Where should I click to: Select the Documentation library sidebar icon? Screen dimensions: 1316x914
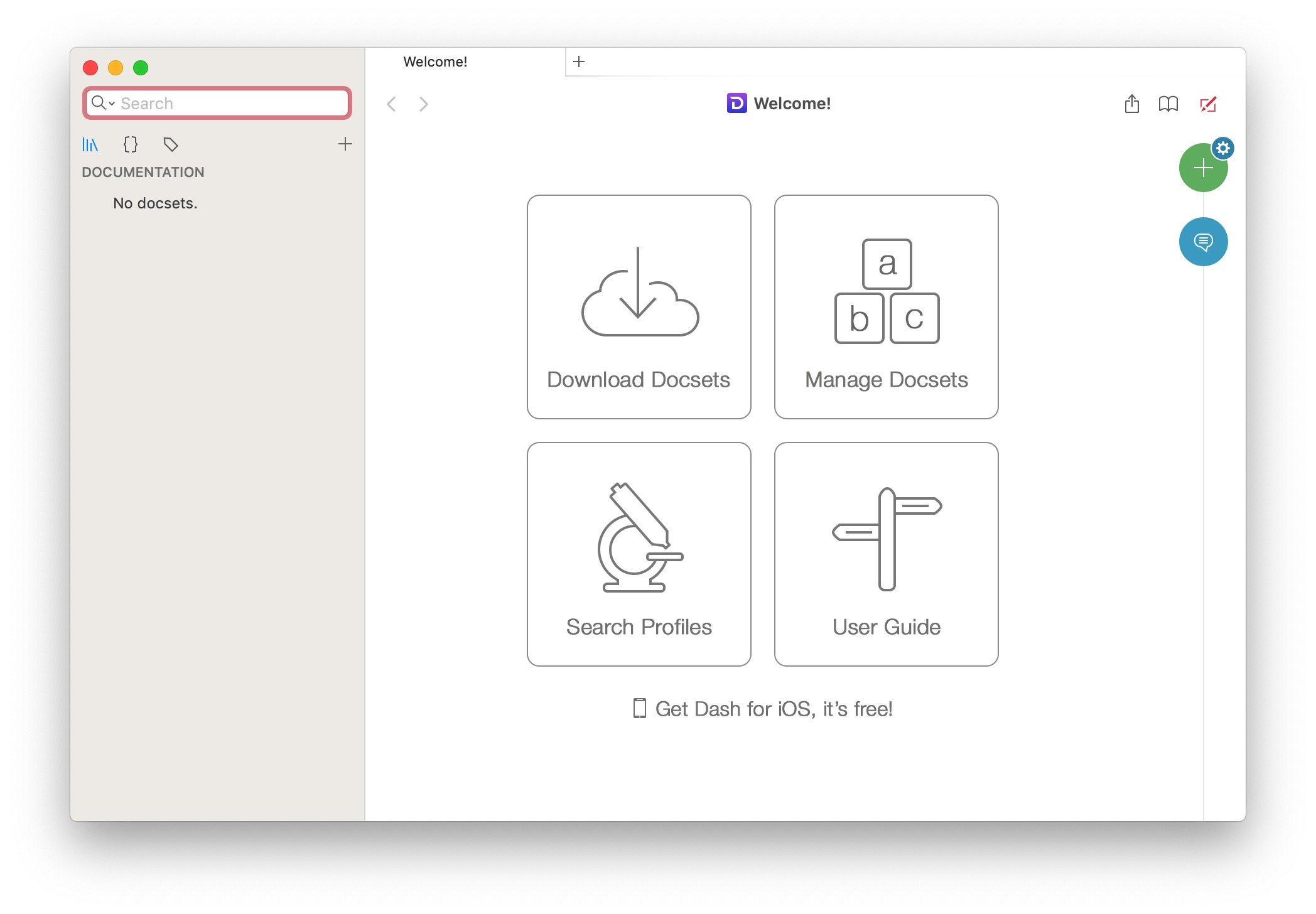[x=90, y=145]
